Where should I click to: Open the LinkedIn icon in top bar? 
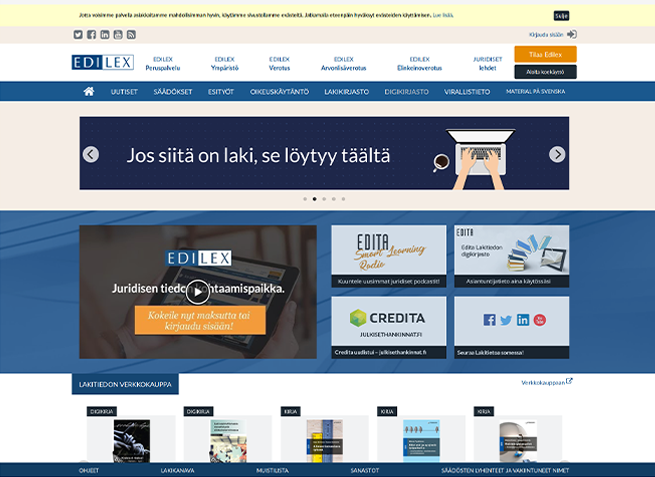coord(105,35)
